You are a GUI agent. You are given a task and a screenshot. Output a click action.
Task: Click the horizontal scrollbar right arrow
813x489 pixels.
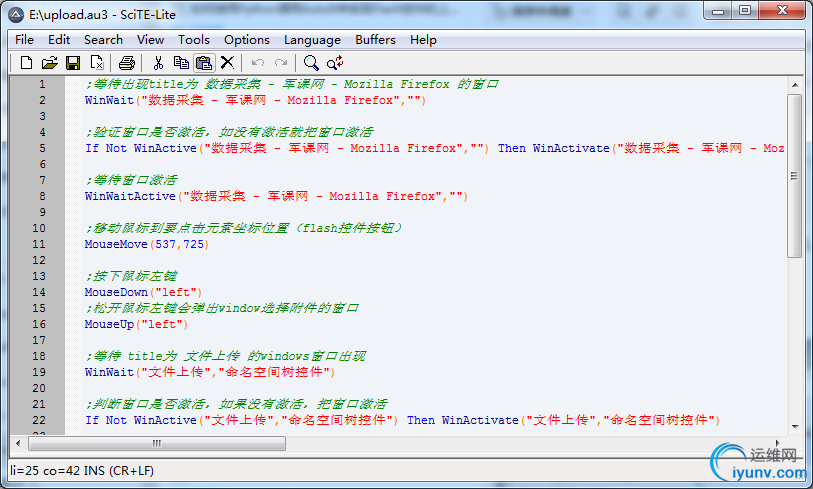pos(777,443)
